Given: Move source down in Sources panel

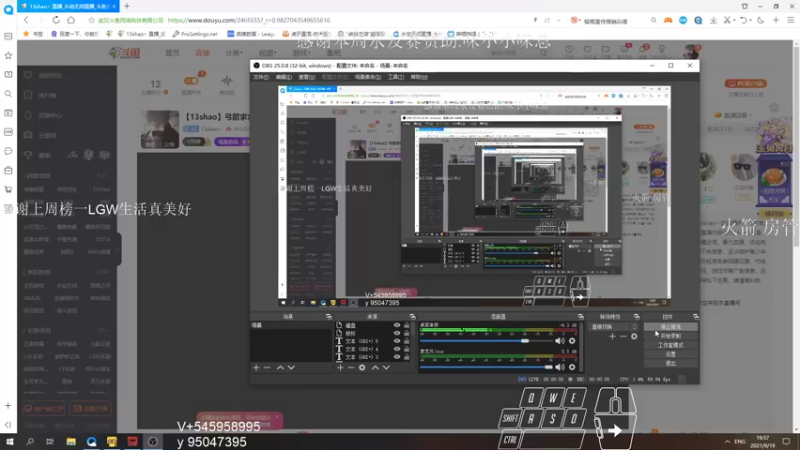Looking at the screenshot, I should (386, 367).
